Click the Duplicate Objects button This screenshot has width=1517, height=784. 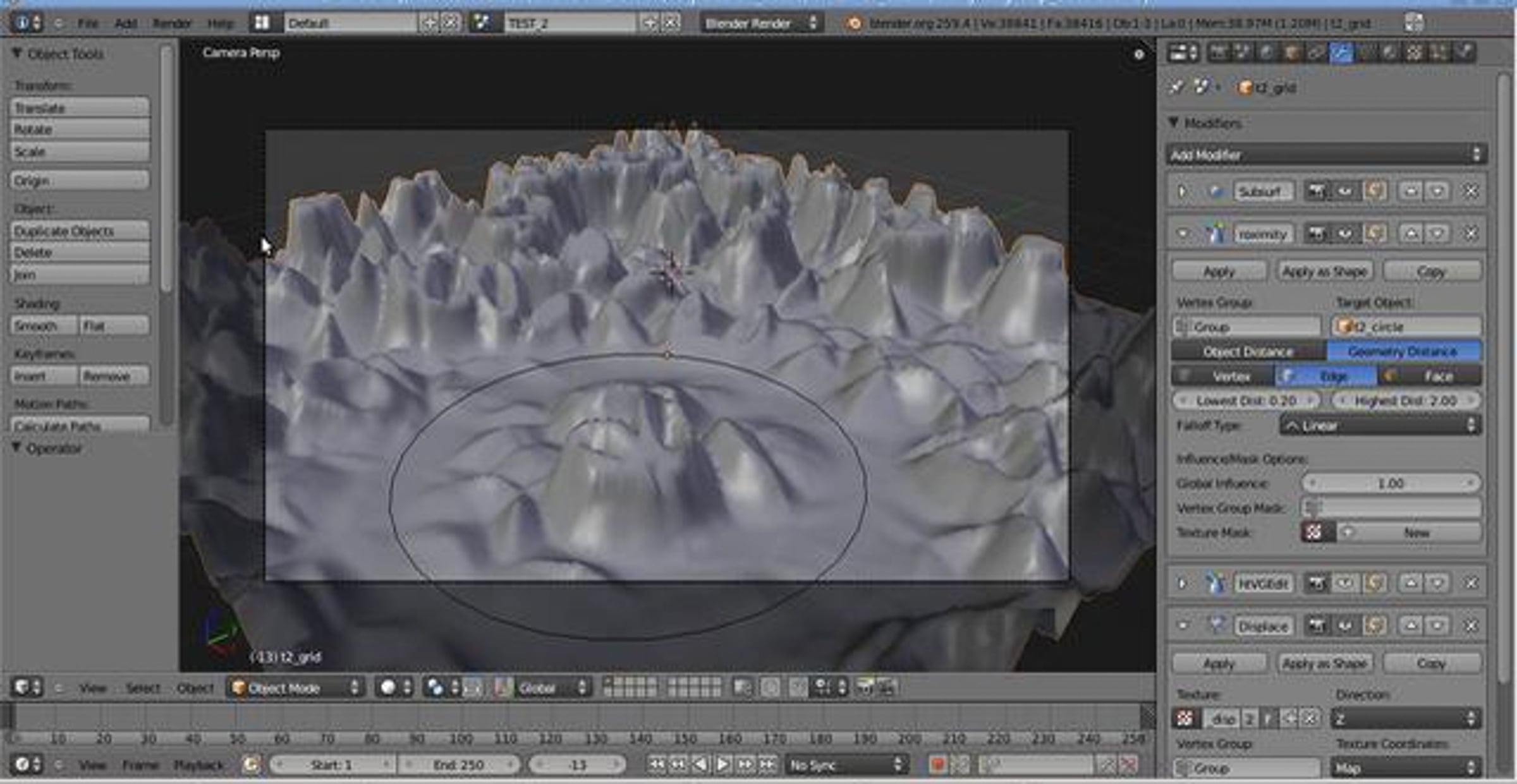80,231
